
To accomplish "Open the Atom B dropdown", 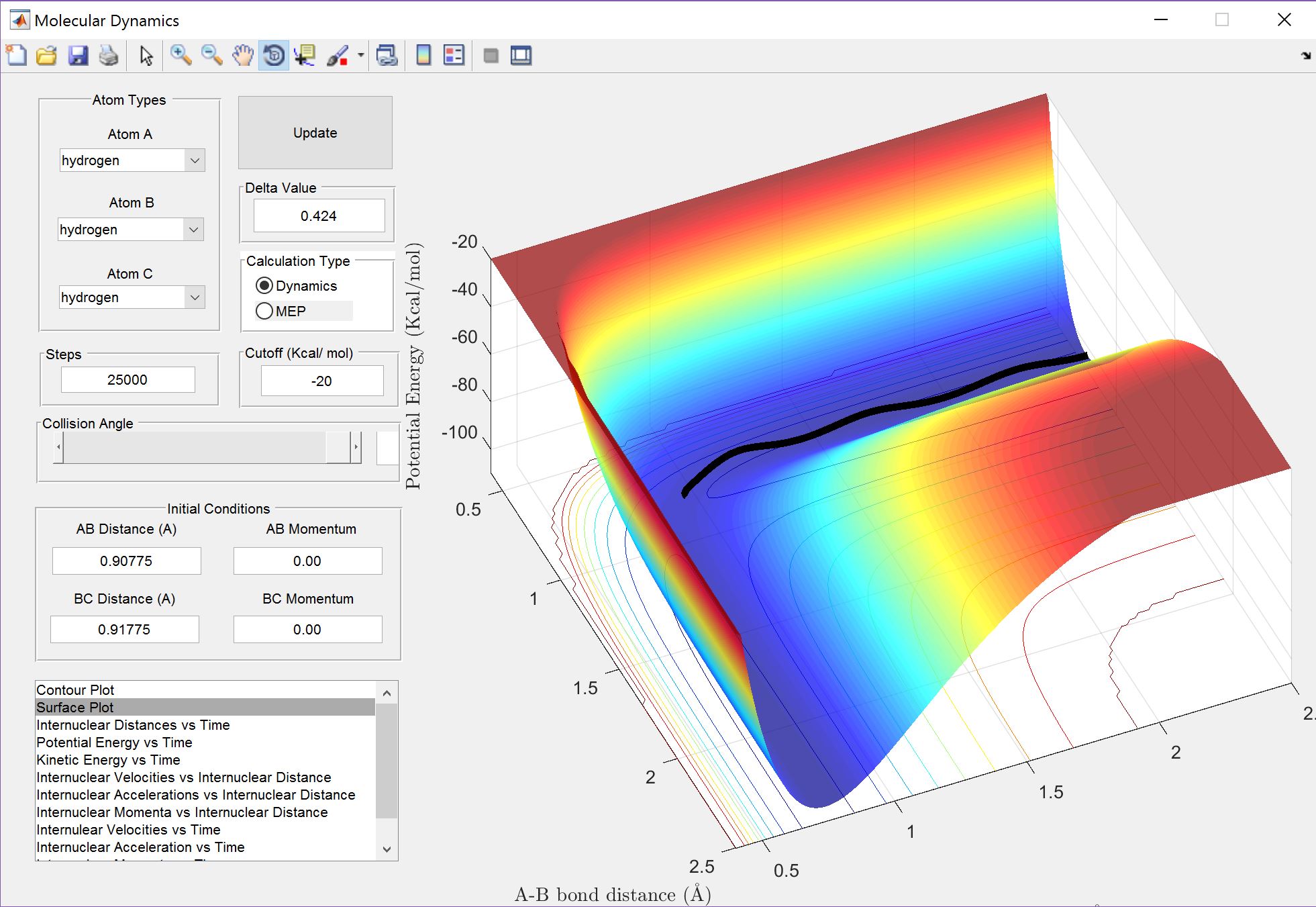I will click(193, 230).
